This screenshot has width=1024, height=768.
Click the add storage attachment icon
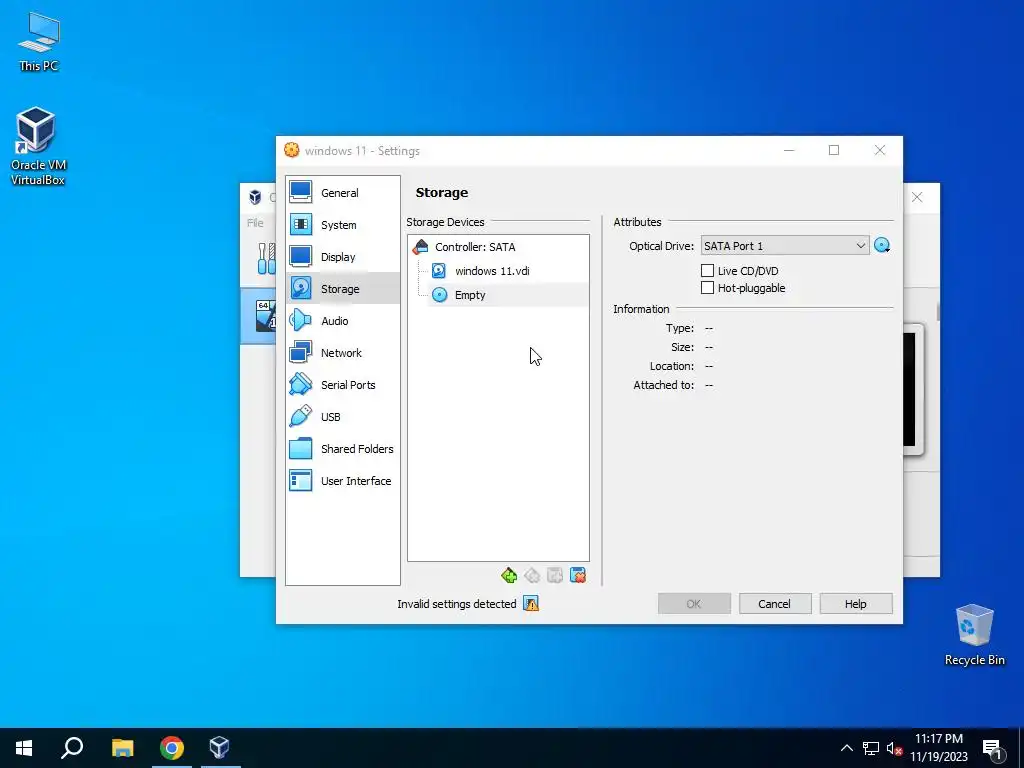[554, 575]
